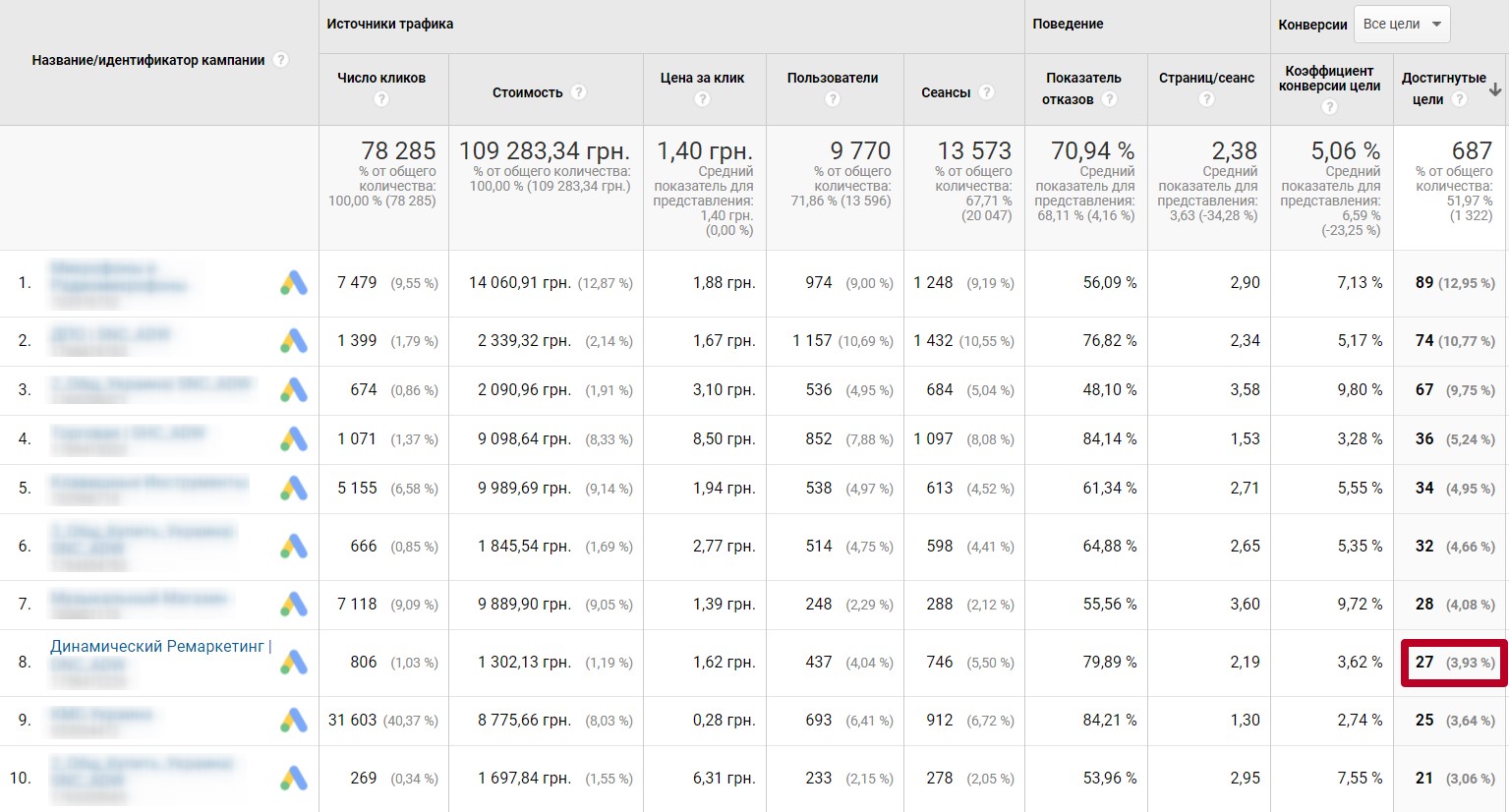Click clicks value 7 479
The image size is (1509, 812).
(x=357, y=283)
